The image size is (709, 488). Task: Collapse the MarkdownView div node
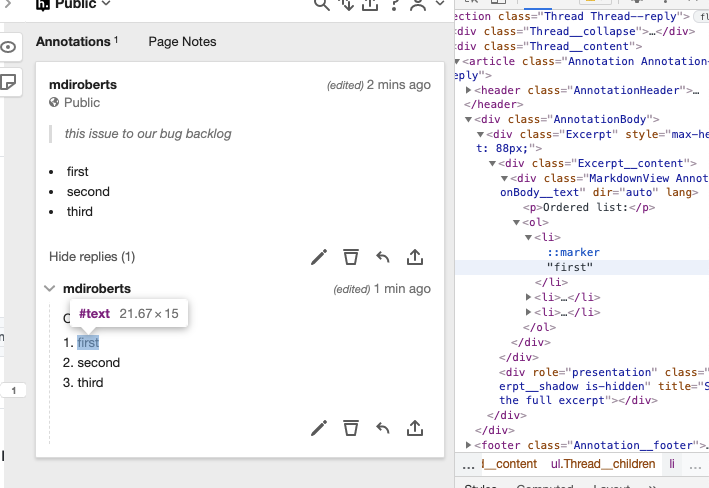tap(505, 178)
